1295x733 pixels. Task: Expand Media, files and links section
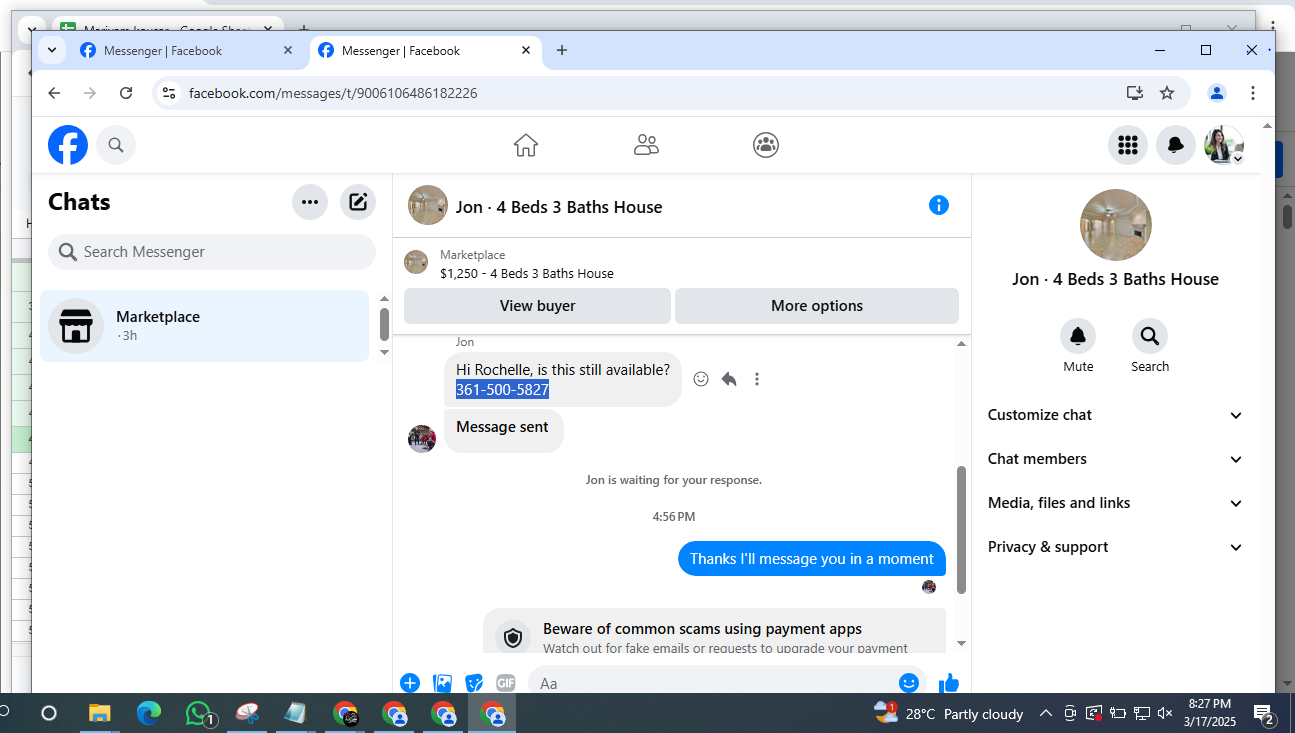[x=1115, y=503]
